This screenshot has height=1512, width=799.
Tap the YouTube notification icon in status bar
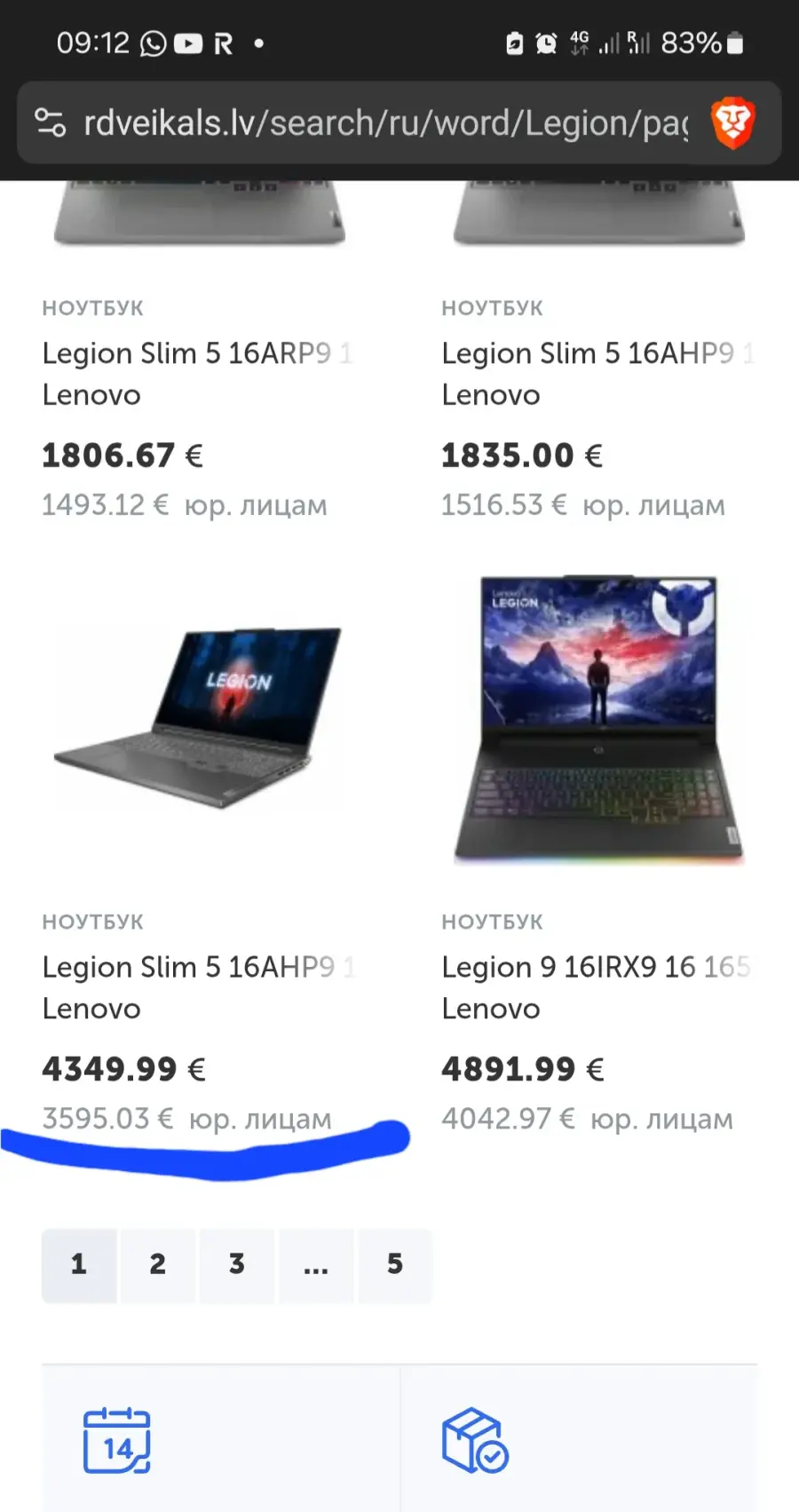[x=188, y=44]
